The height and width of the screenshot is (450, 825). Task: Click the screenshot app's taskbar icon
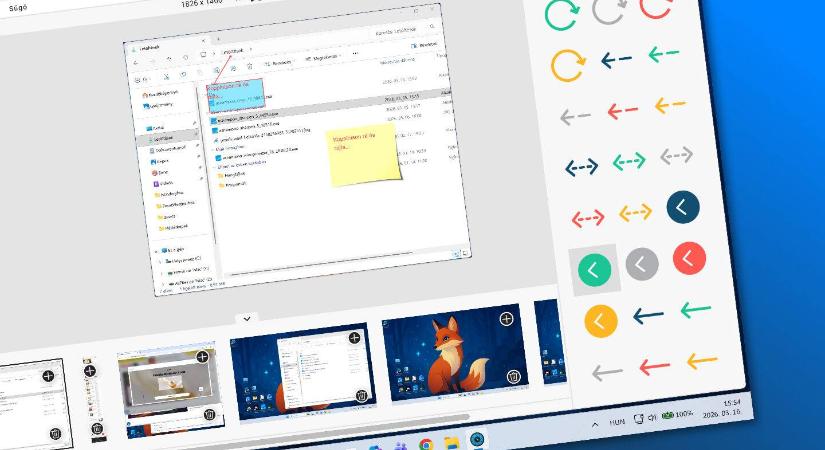[477, 439]
